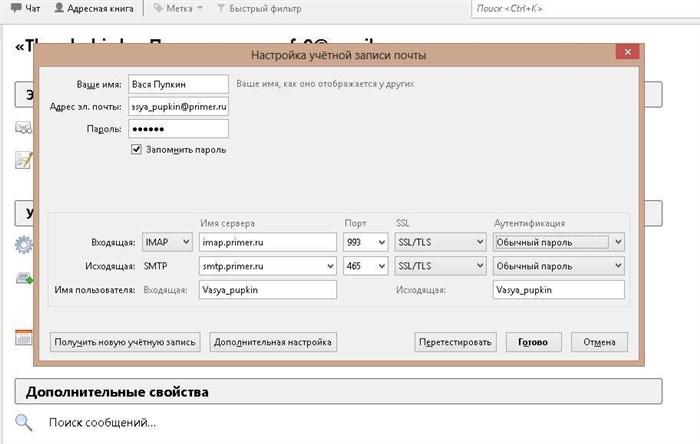Click the 'Отмена' button
This screenshot has width=700, height=444.
pos(599,342)
